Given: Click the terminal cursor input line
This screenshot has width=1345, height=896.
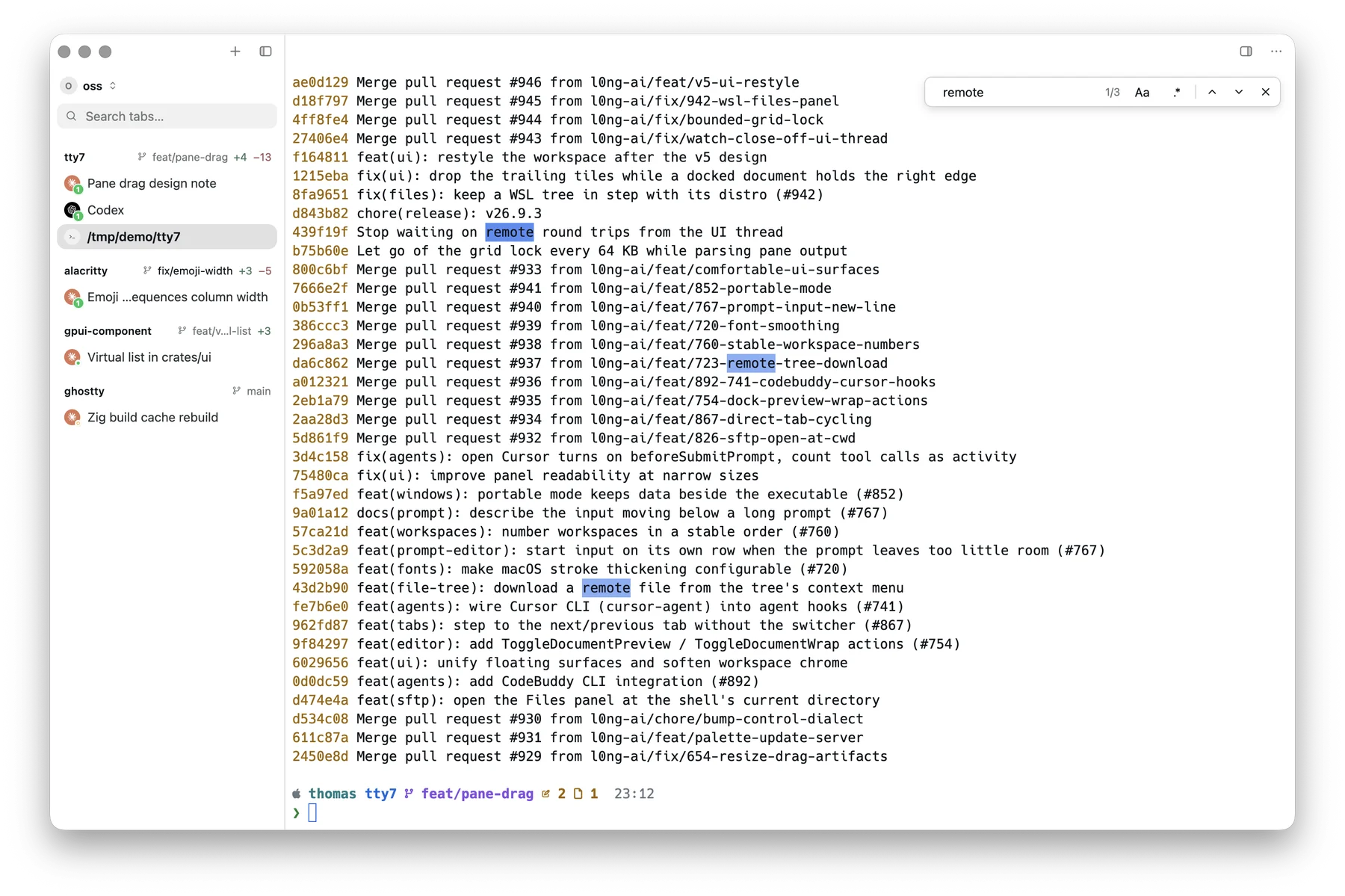Looking at the screenshot, I should click(312, 813).
